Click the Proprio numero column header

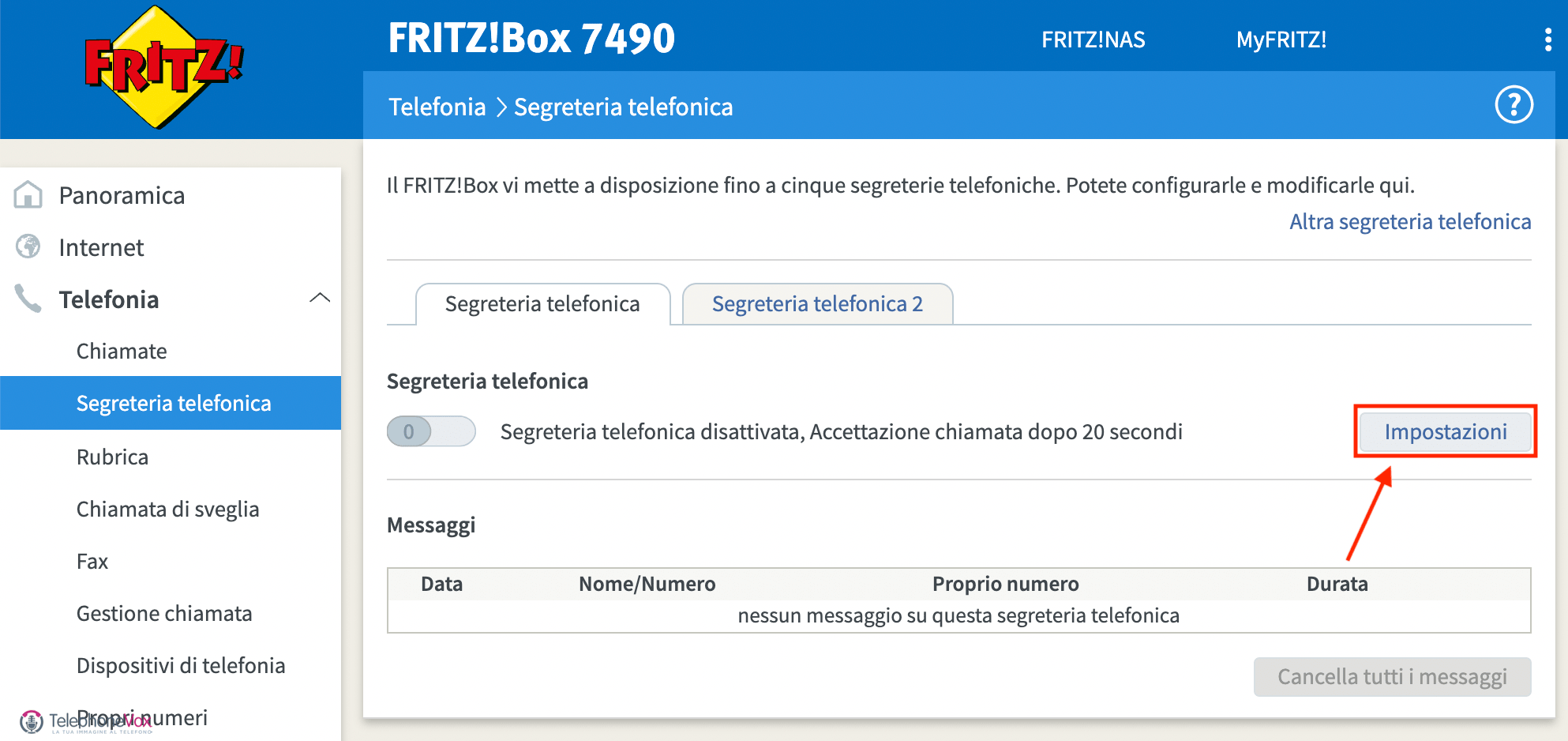tap(1005, 584)
